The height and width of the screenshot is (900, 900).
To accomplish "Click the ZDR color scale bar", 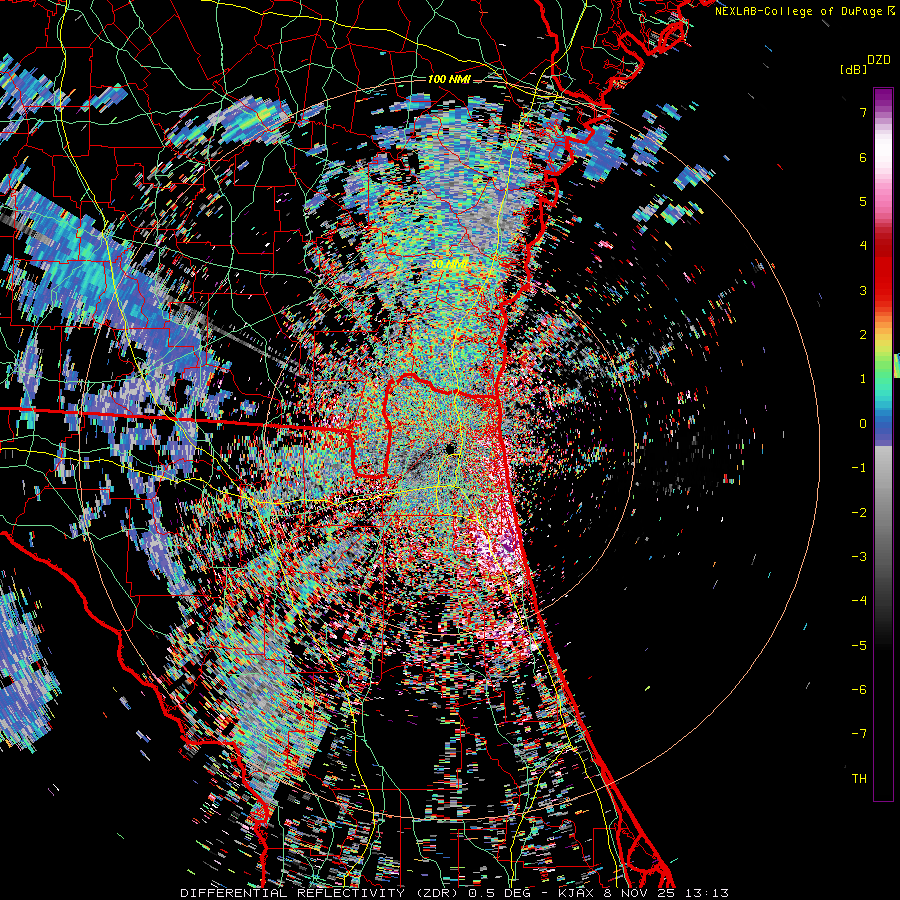I will [x=883, y=444].
